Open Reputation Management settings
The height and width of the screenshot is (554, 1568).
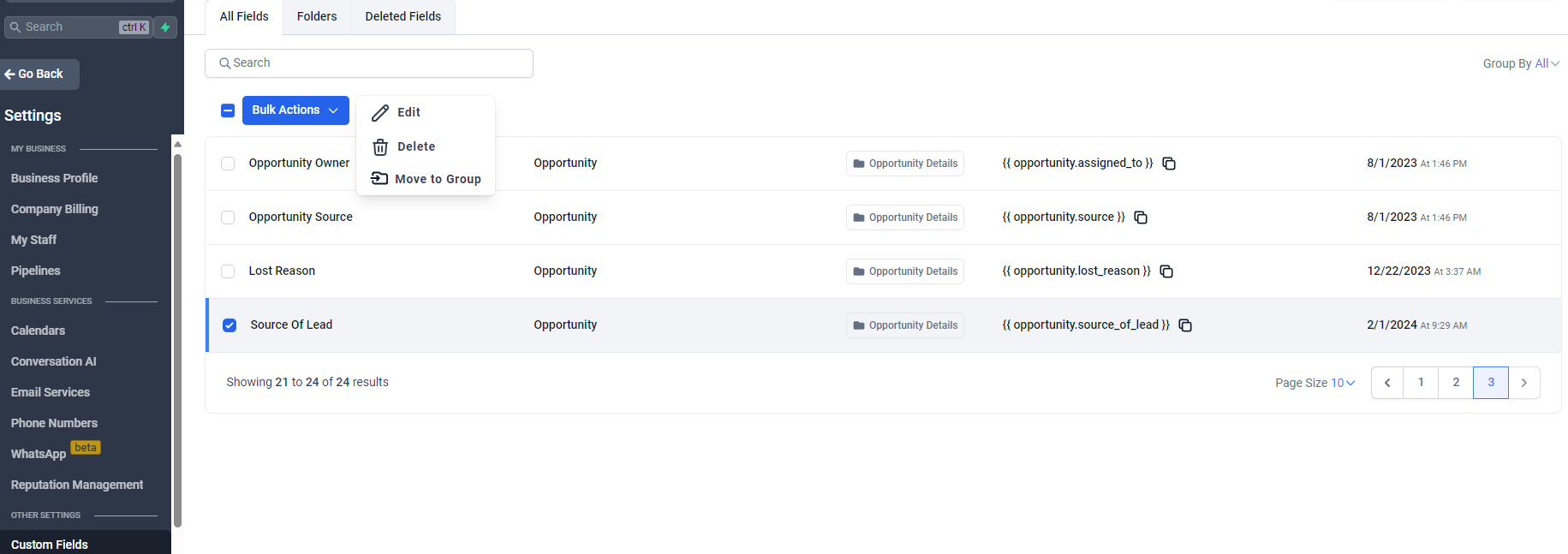point(77,485)
